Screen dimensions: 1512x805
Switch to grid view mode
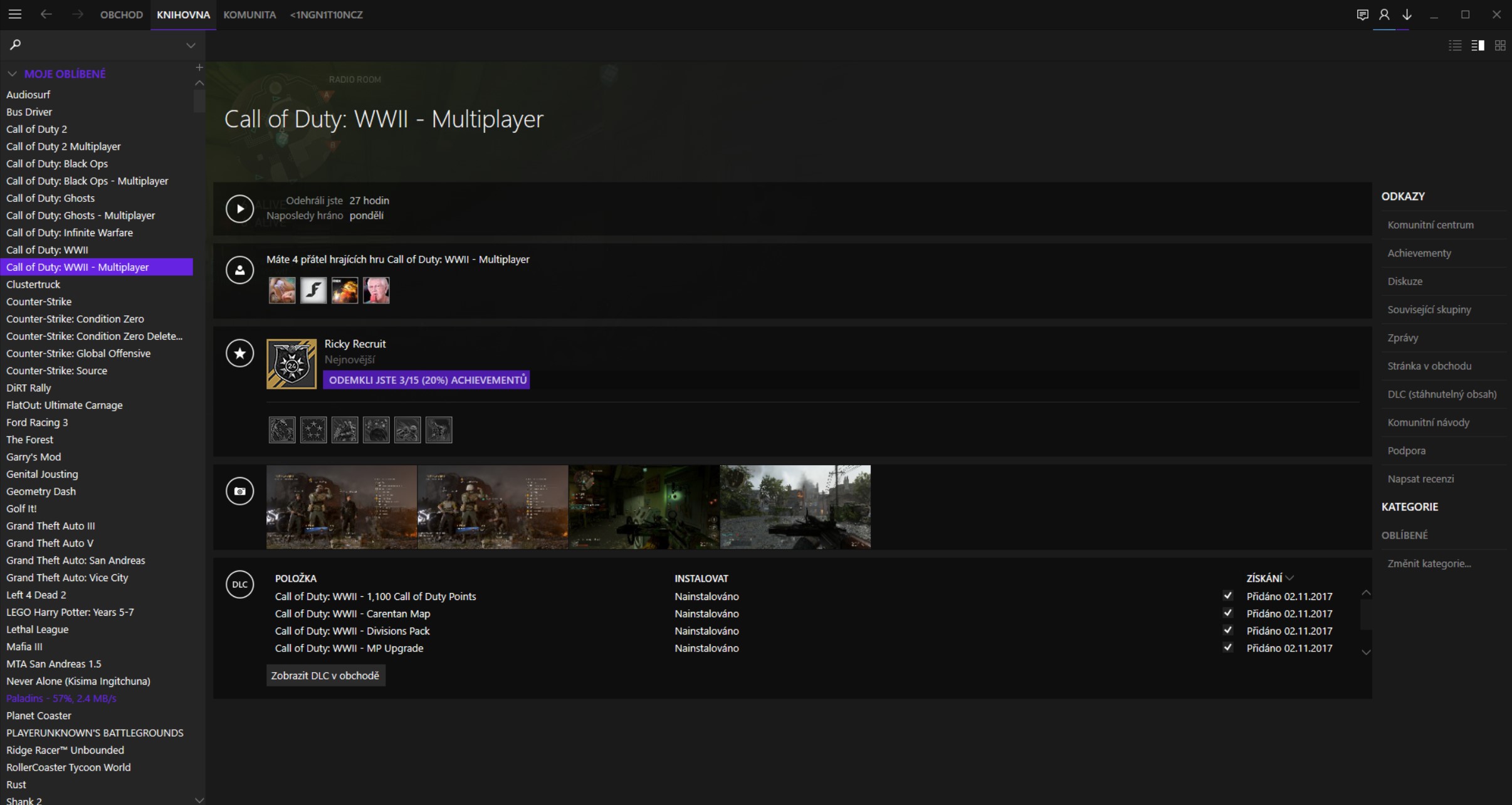pos(1500,45)
